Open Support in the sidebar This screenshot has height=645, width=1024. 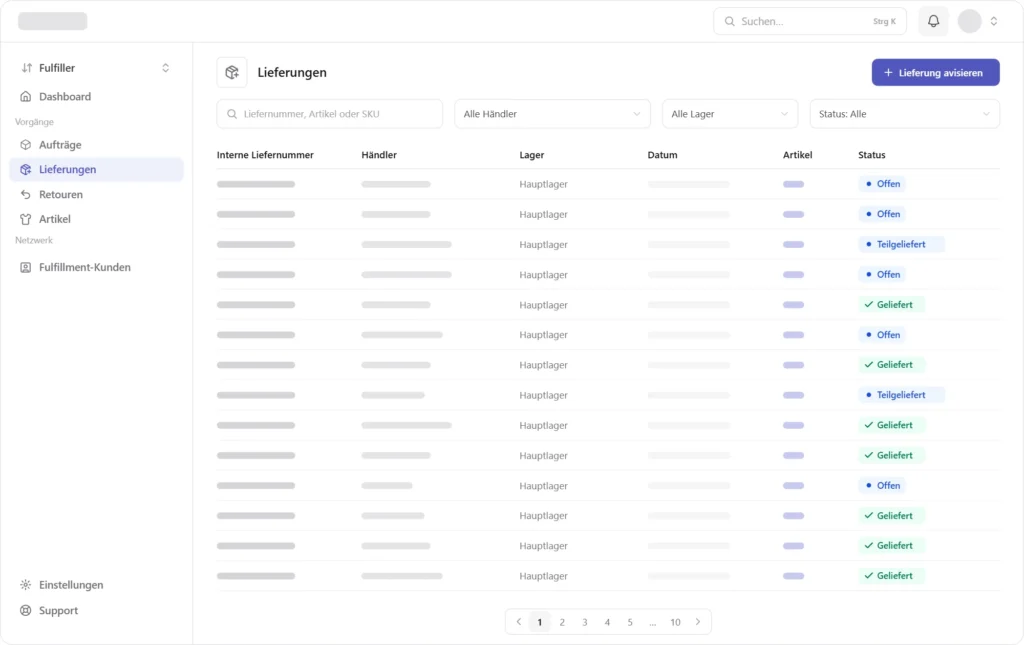pyautogui.click(x=97, y=610)
